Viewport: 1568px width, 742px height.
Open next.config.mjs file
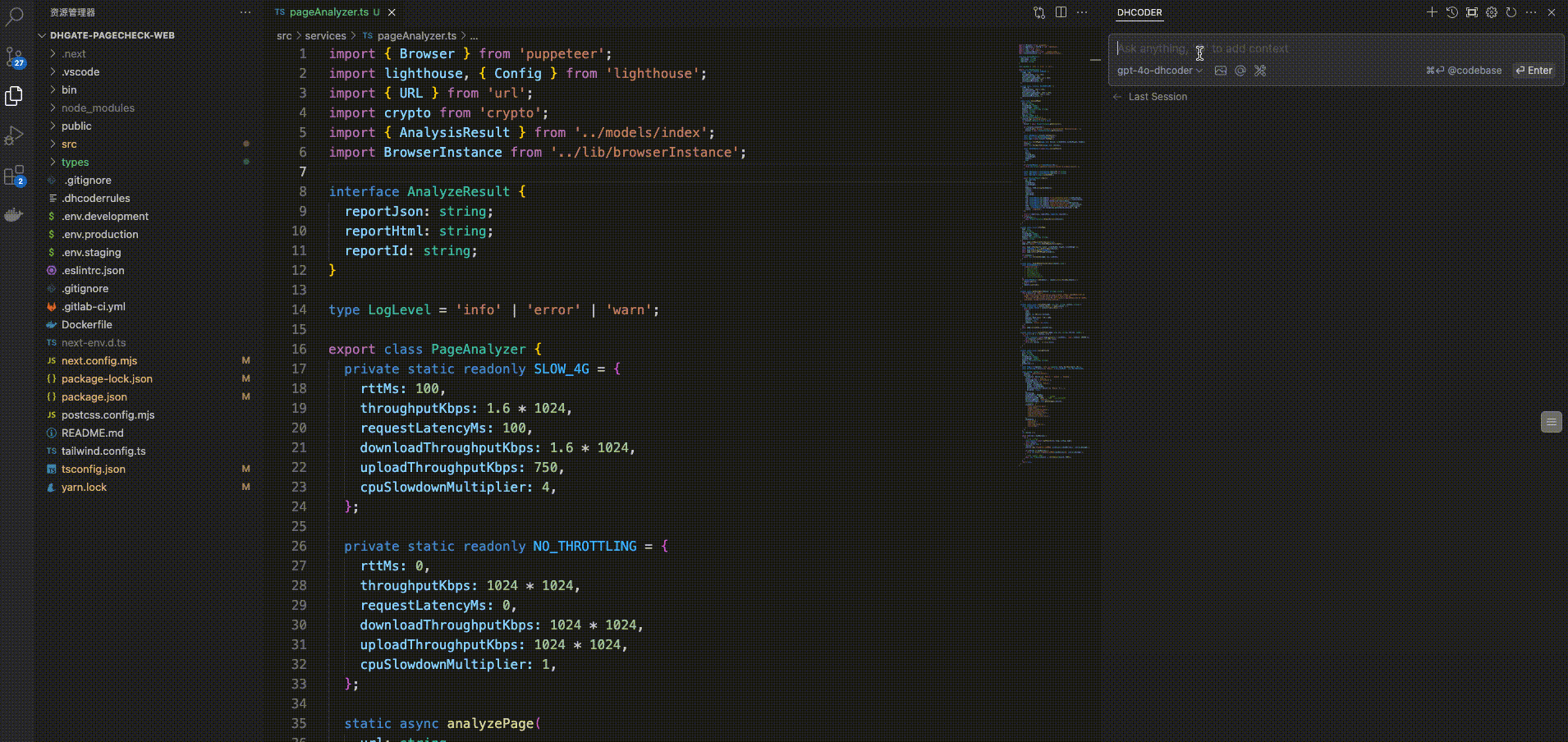[x=99, y=360]
